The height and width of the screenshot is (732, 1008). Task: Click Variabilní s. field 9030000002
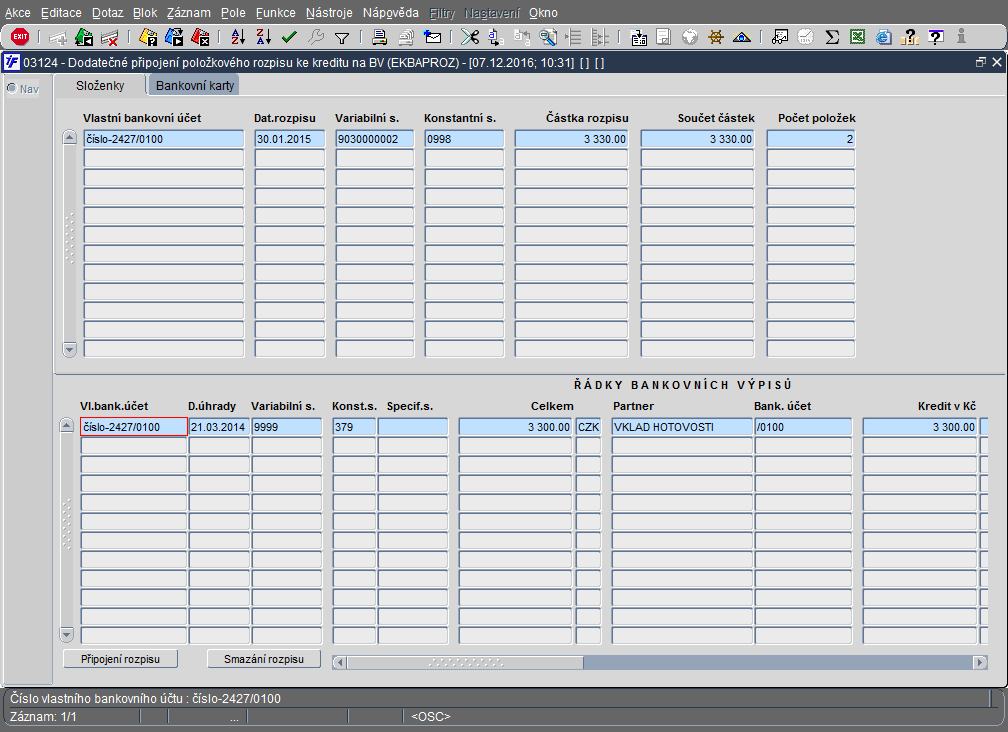tap(374, 139)
